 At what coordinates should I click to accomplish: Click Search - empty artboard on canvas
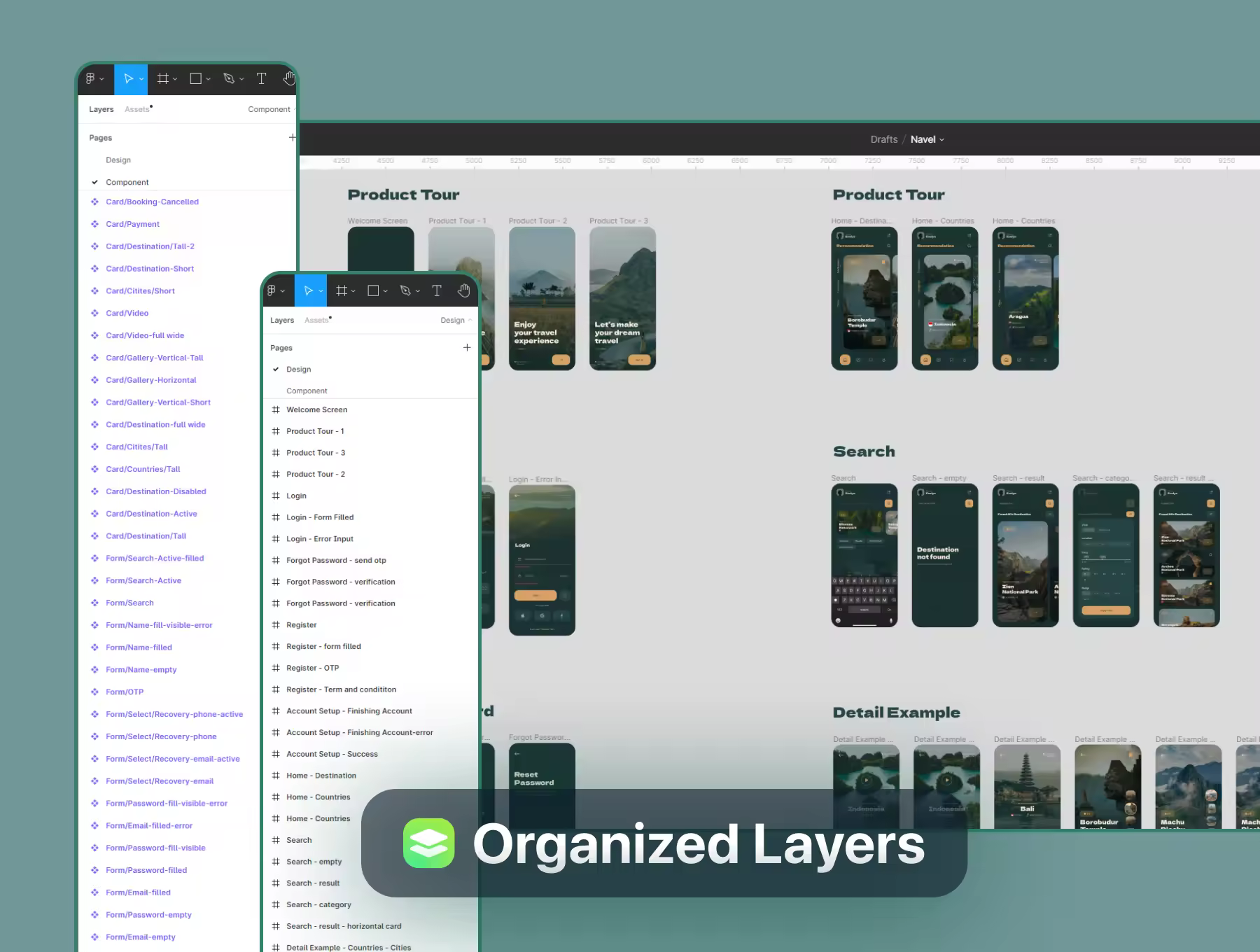coord(945,555)
